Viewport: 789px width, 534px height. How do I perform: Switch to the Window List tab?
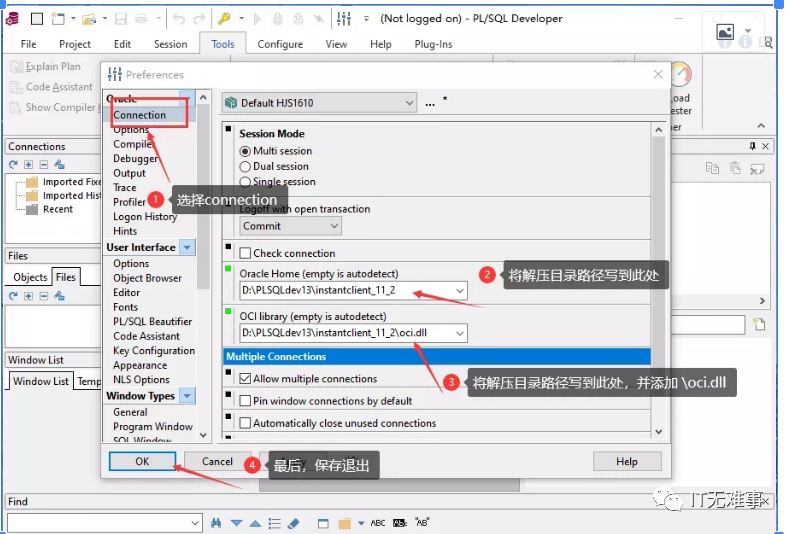41,382
